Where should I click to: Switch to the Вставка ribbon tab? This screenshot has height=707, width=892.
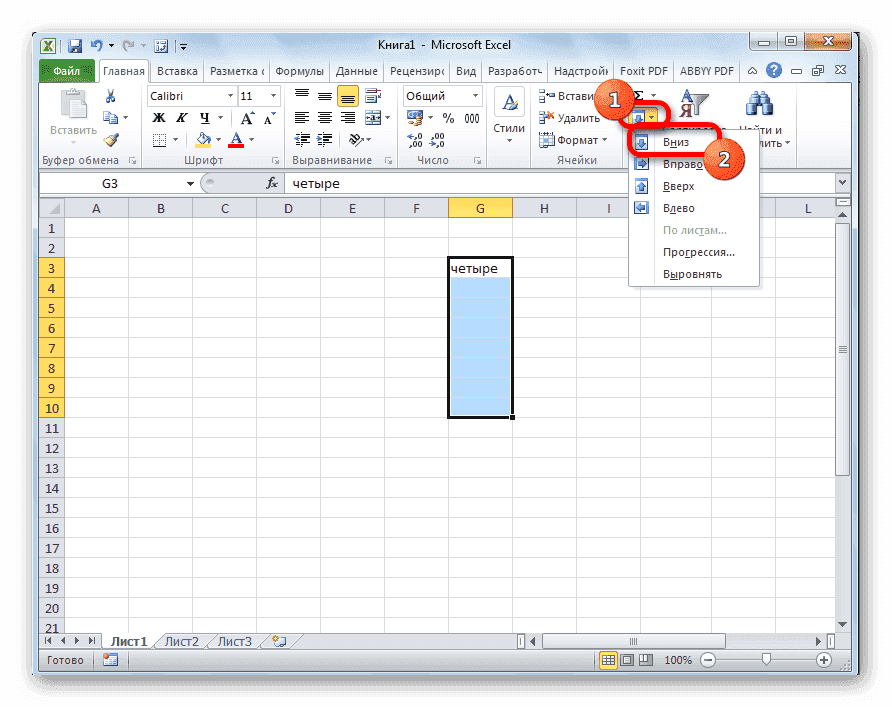tap(176, 71)
